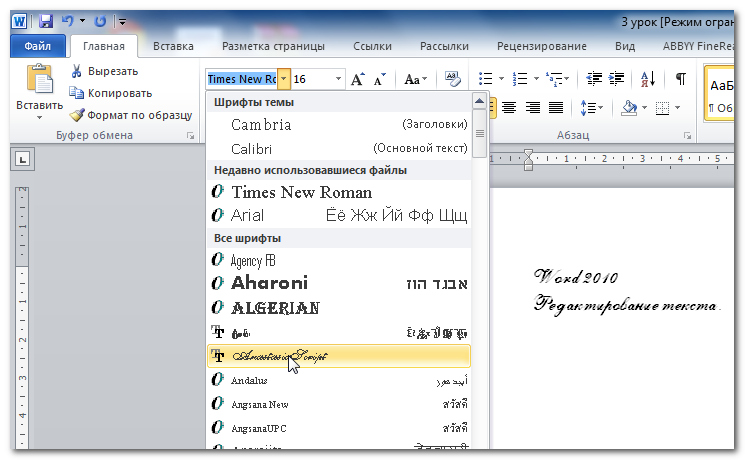Image resolution: width=745 pixels, height=460 pixels.
Task: Apply borders with the borders icon
Action: (662, 108)
